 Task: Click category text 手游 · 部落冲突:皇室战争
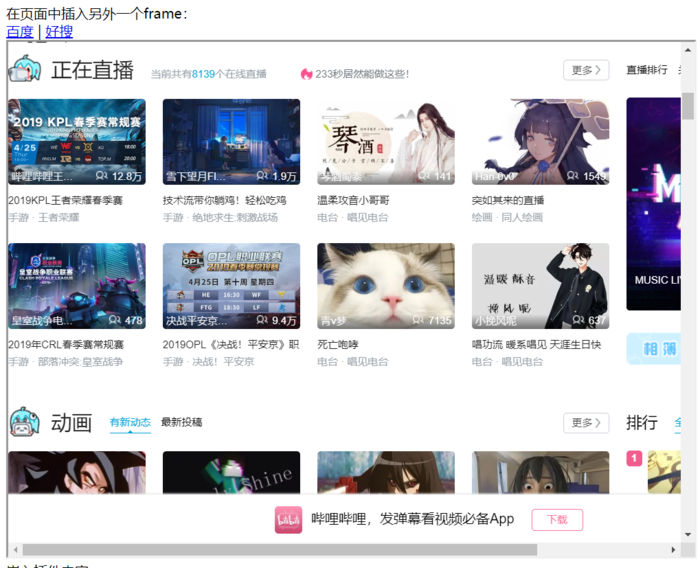click(x=66, y=362)
